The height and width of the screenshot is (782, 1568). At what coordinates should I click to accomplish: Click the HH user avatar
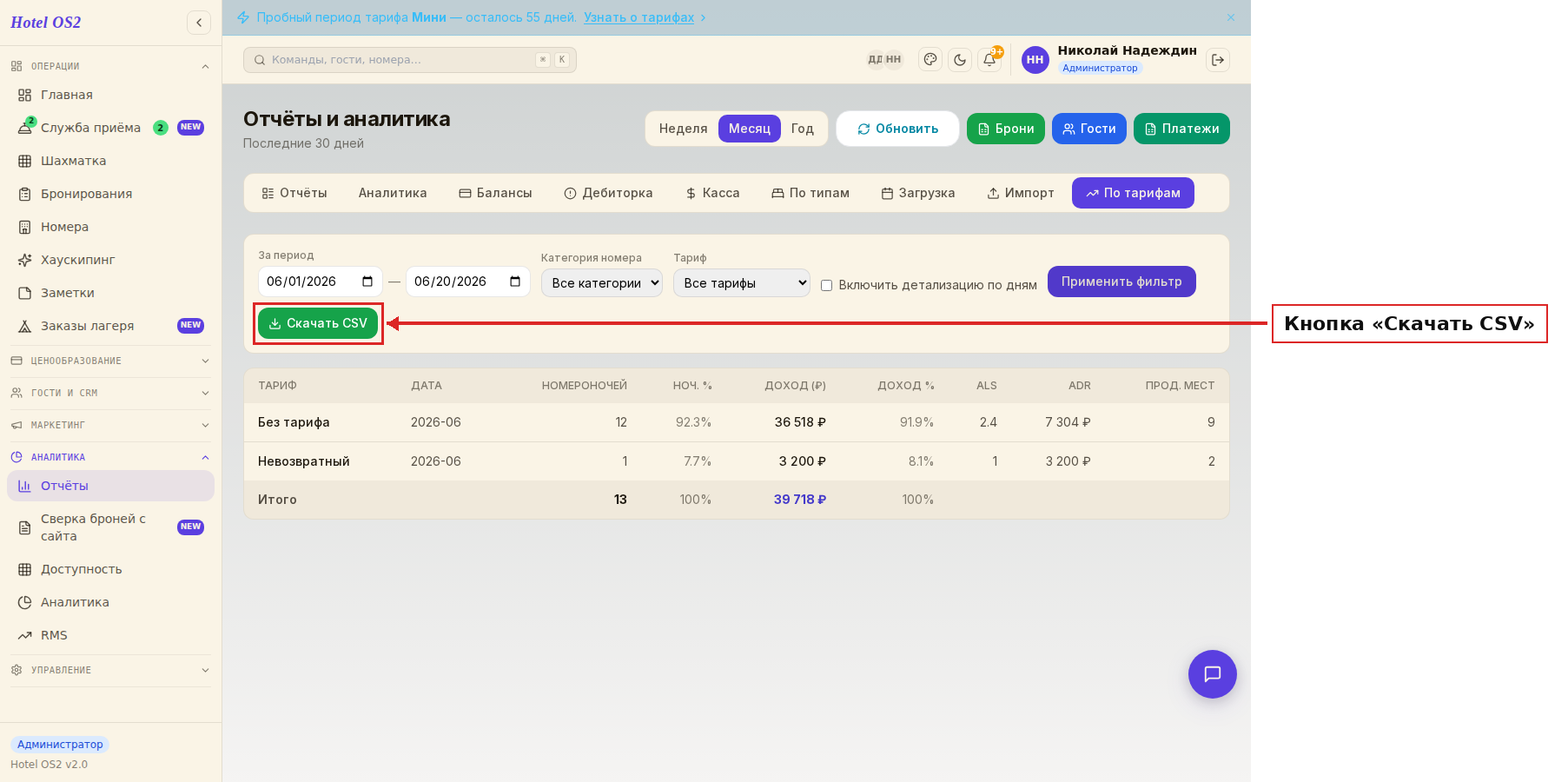(x=1035, y=60)
